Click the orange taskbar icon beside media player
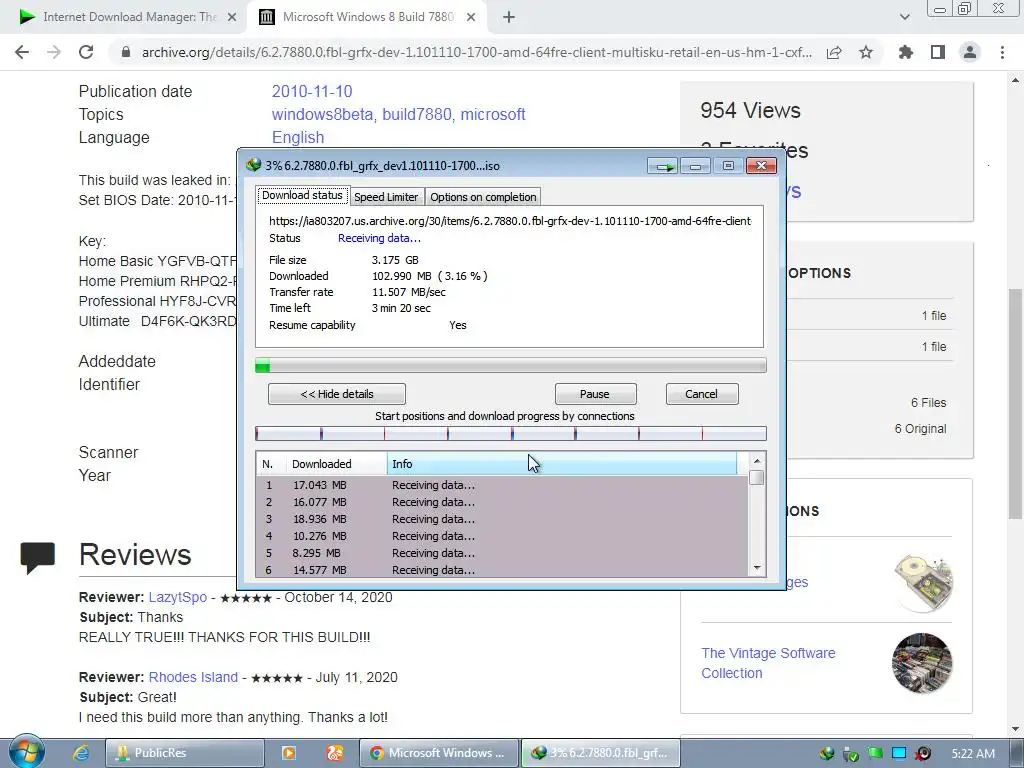Viewport: 1024px width, 768px height. pos(335,753)
